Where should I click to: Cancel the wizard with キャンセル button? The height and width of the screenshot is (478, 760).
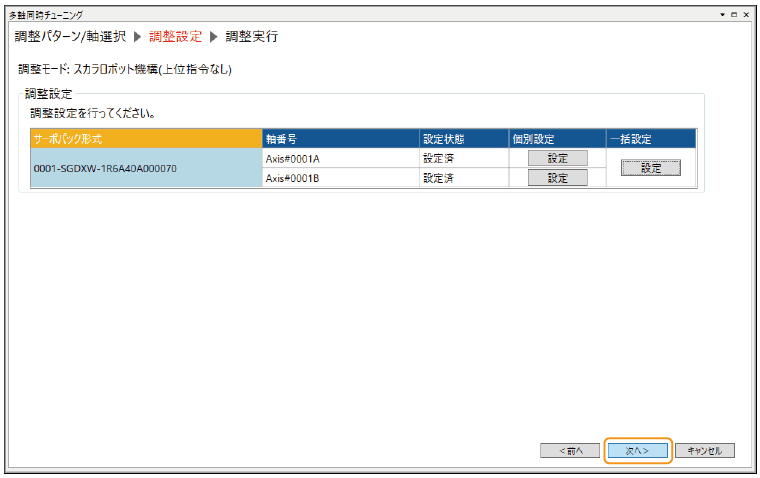click(x=705, y=451)
